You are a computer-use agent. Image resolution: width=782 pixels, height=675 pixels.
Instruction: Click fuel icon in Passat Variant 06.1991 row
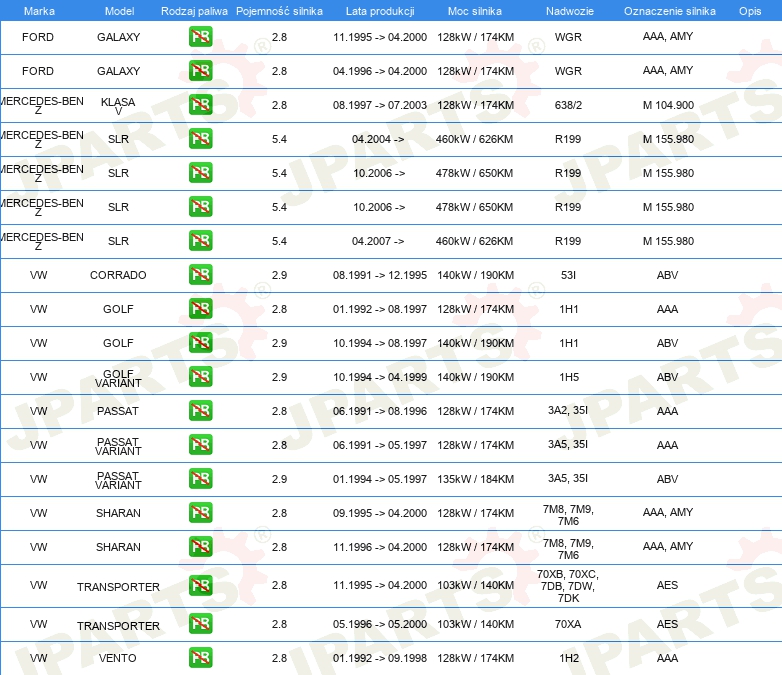tap(200, 445)
